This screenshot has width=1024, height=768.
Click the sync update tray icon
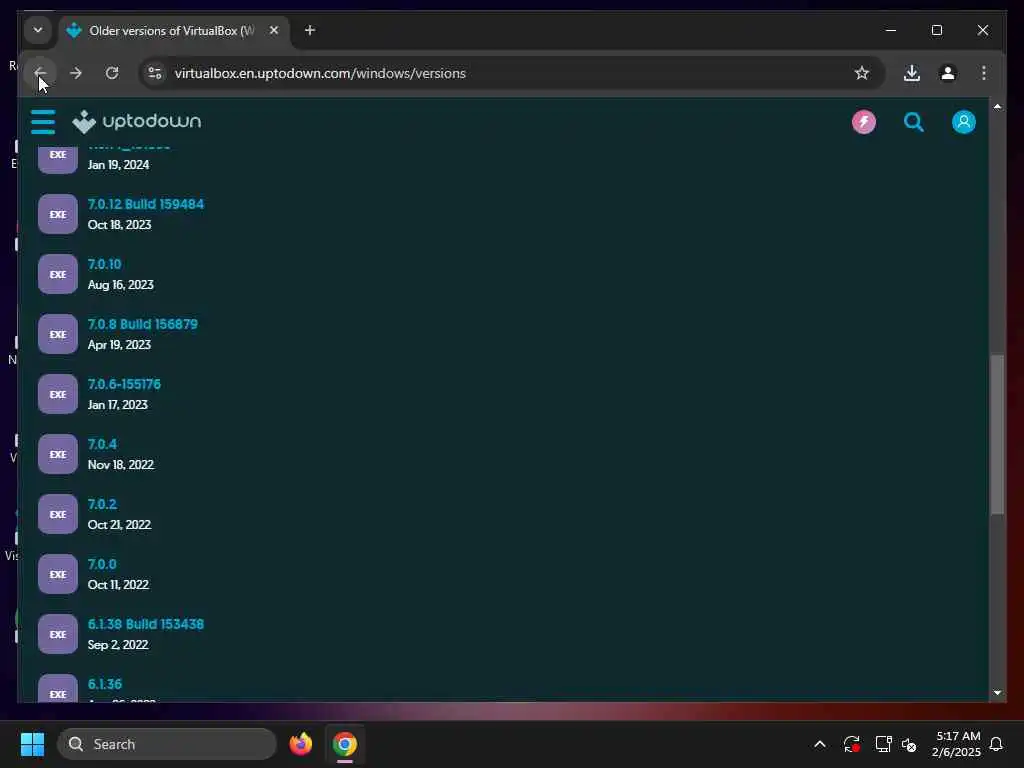click(851, 744)
